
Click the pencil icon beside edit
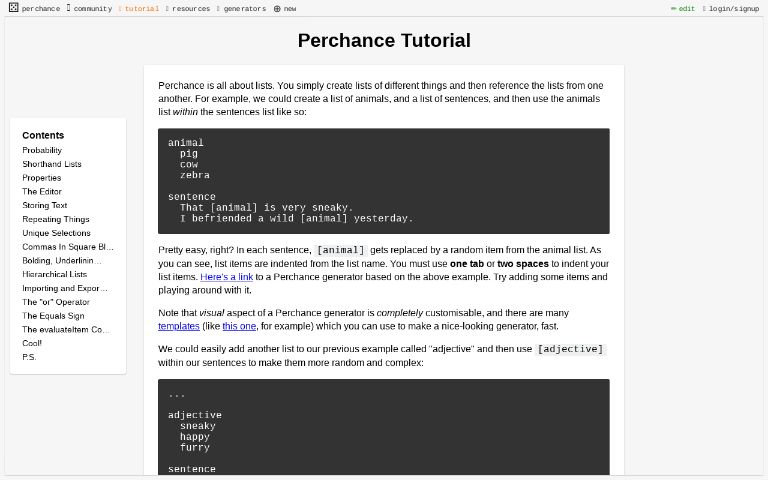click(673, 9)
